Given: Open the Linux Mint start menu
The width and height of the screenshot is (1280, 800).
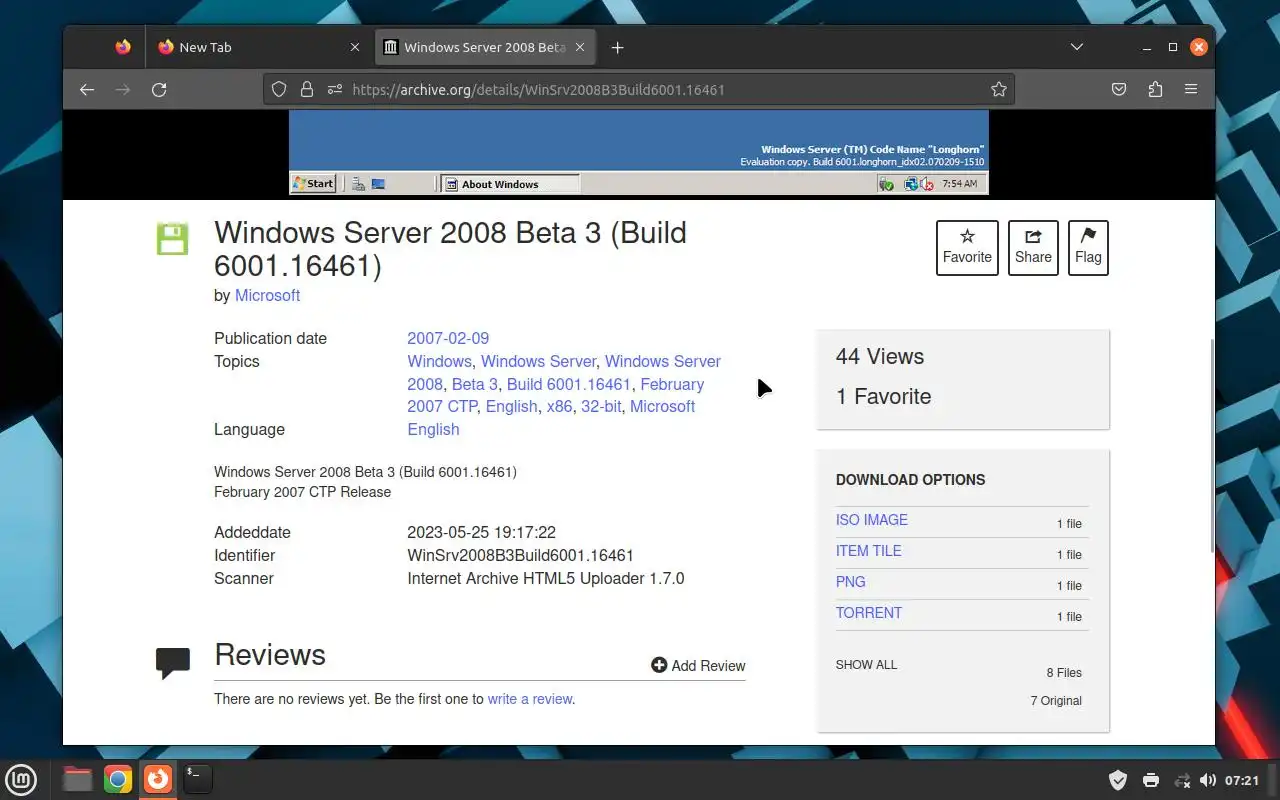Looking at the screenshot, I should 22,779.
